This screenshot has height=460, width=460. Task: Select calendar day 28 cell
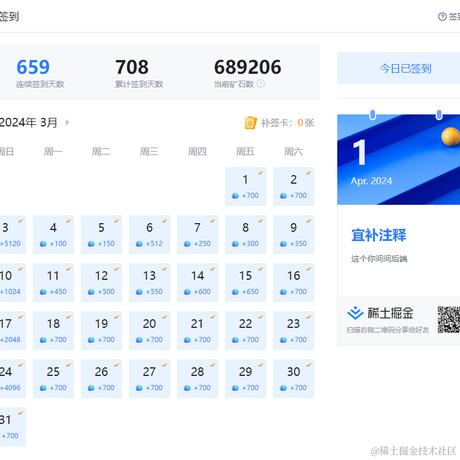[x=197, y=378]
